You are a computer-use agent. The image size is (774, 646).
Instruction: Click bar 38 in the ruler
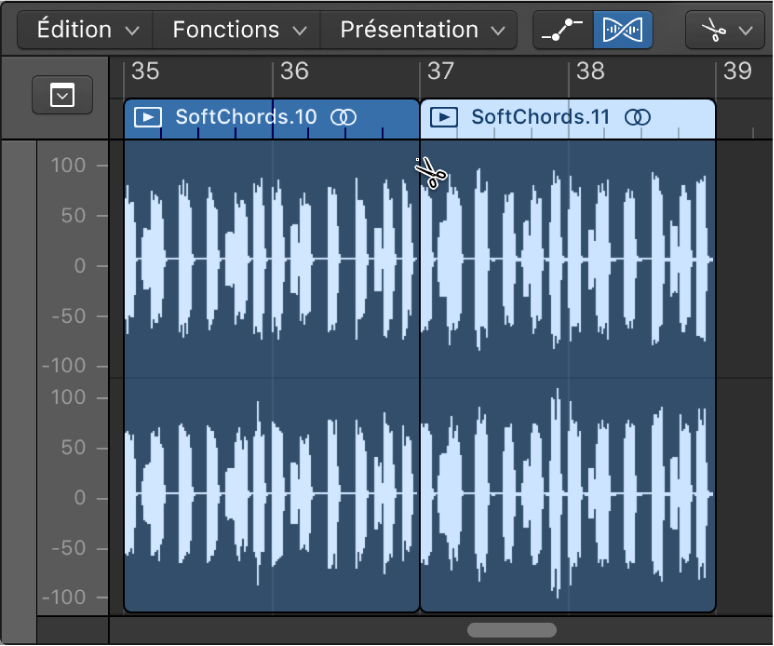tap(591, 72)
